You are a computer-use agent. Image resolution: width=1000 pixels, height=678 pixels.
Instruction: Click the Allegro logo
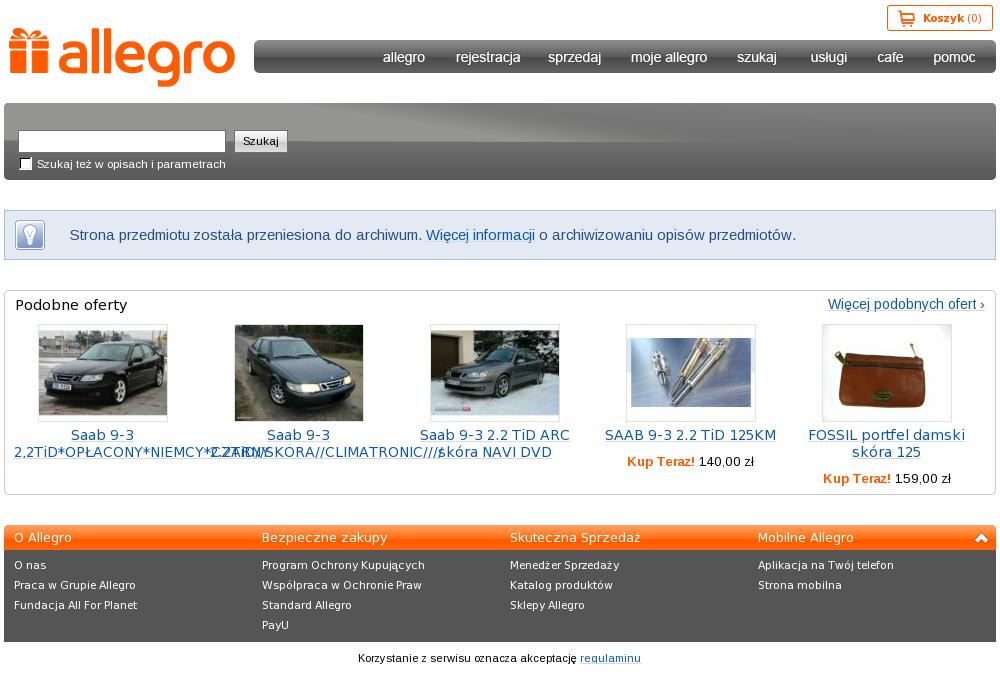tap(122, 57)
